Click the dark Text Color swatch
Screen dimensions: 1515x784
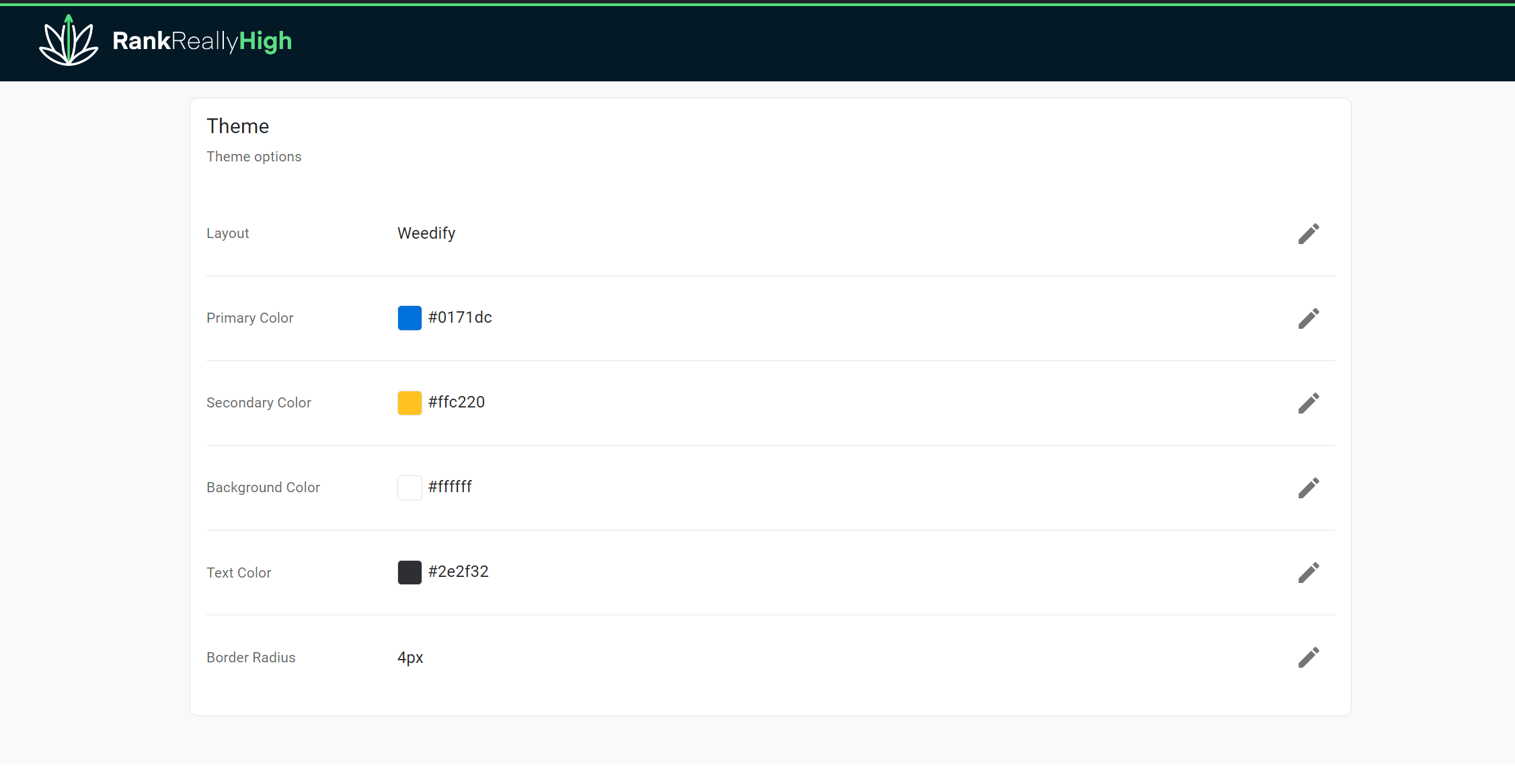[x=410, y=572]
